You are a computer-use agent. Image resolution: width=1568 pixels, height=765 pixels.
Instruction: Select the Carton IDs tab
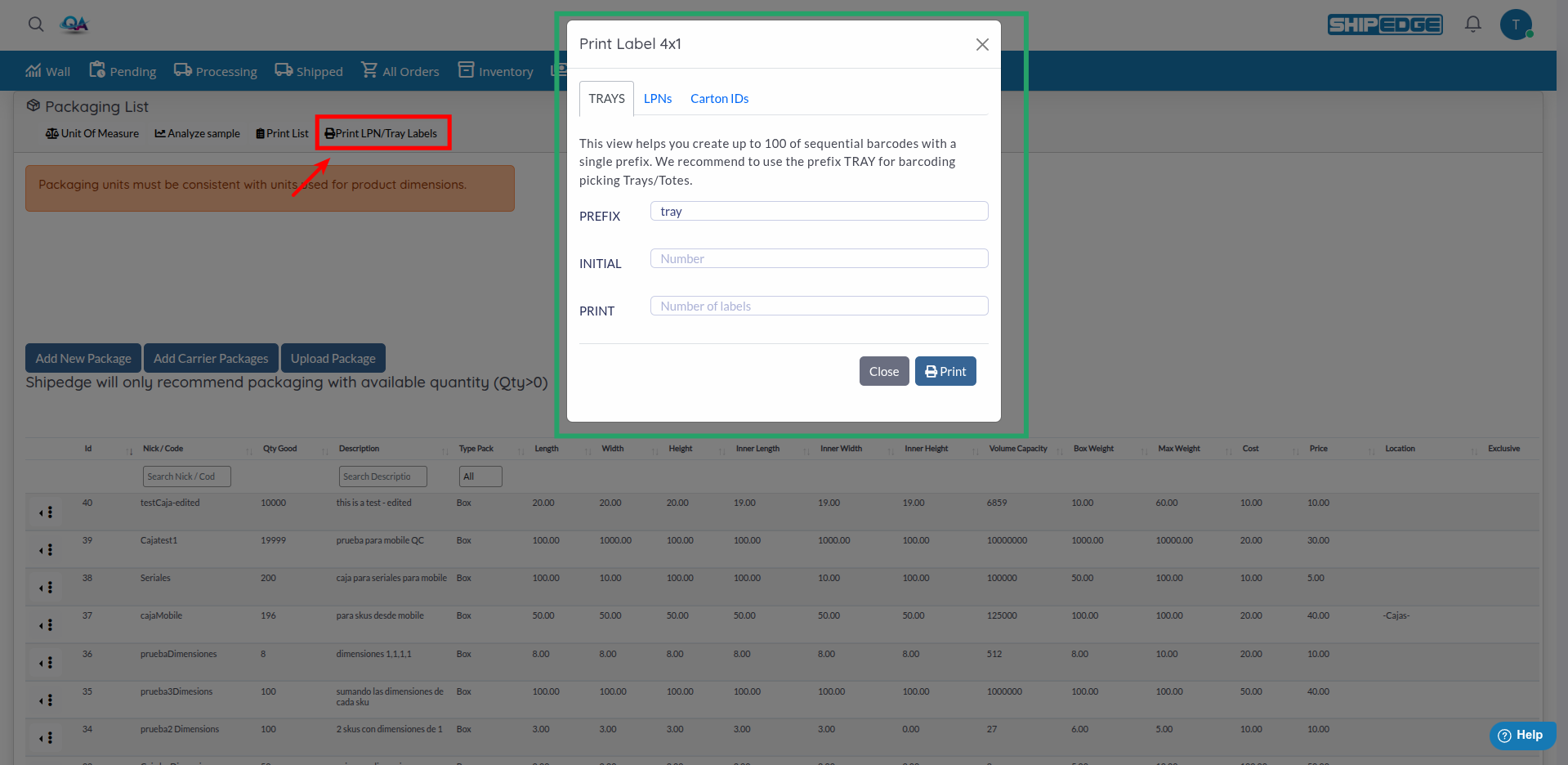click(719, 99)
